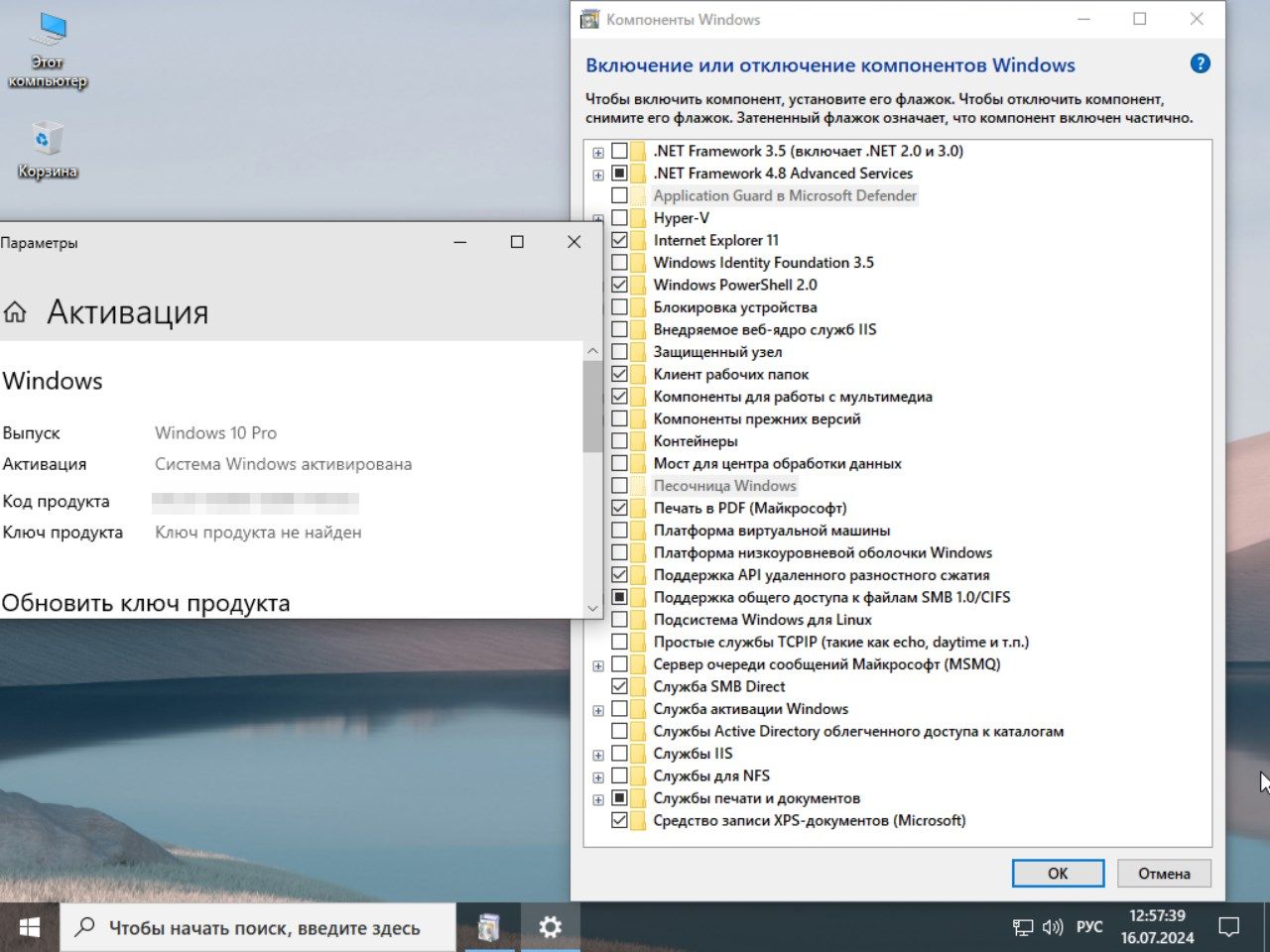Expand the Службы IIS tree node
1270x952 pixels.
click(598, 755)
